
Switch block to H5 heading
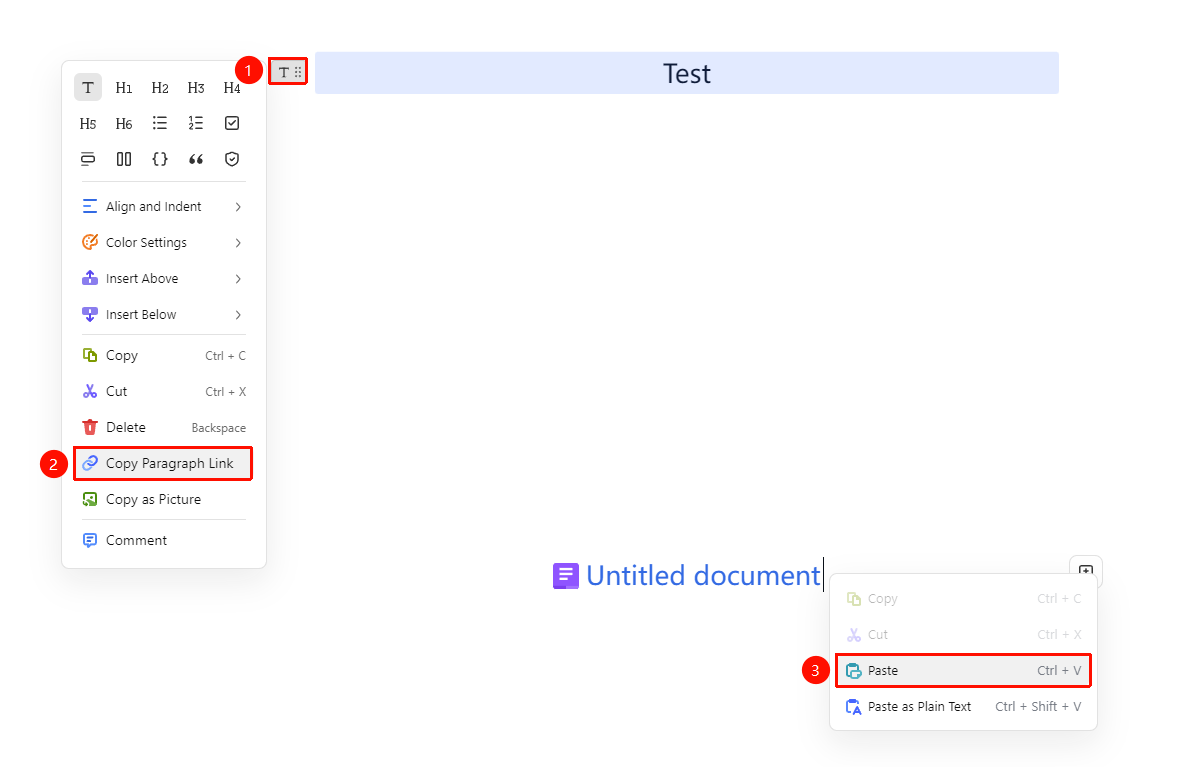click(88, 123)
